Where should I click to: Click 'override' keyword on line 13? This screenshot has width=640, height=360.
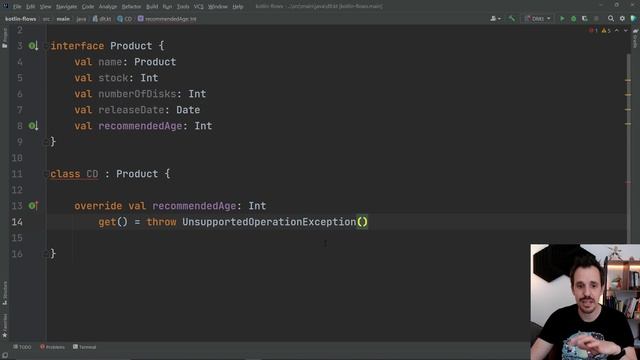point(98,206)
